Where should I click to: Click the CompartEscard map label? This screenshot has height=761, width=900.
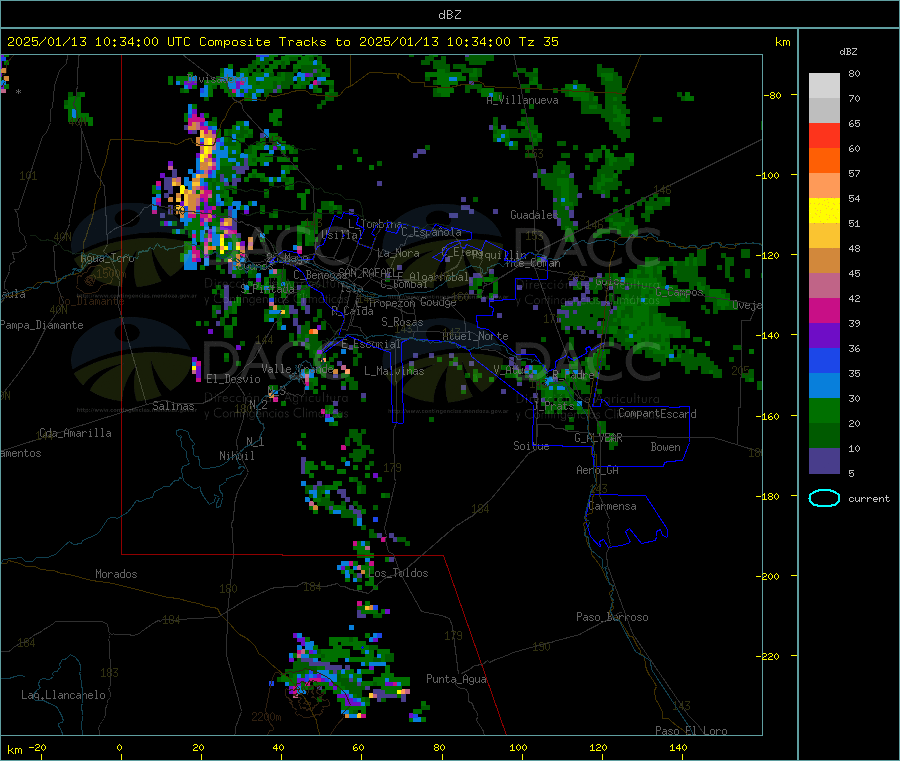pyautogui.click(x=657, y=414)
